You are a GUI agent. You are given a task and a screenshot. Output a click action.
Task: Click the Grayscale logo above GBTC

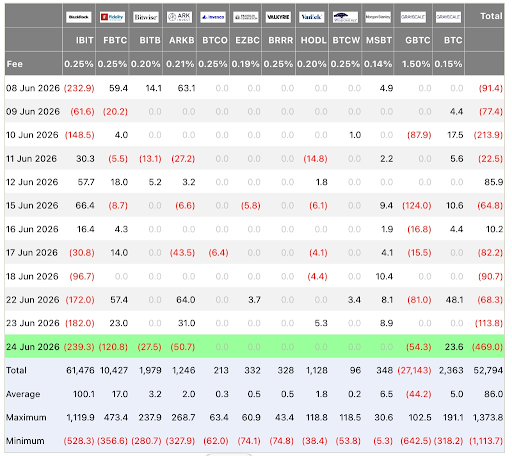click(413, 17)
